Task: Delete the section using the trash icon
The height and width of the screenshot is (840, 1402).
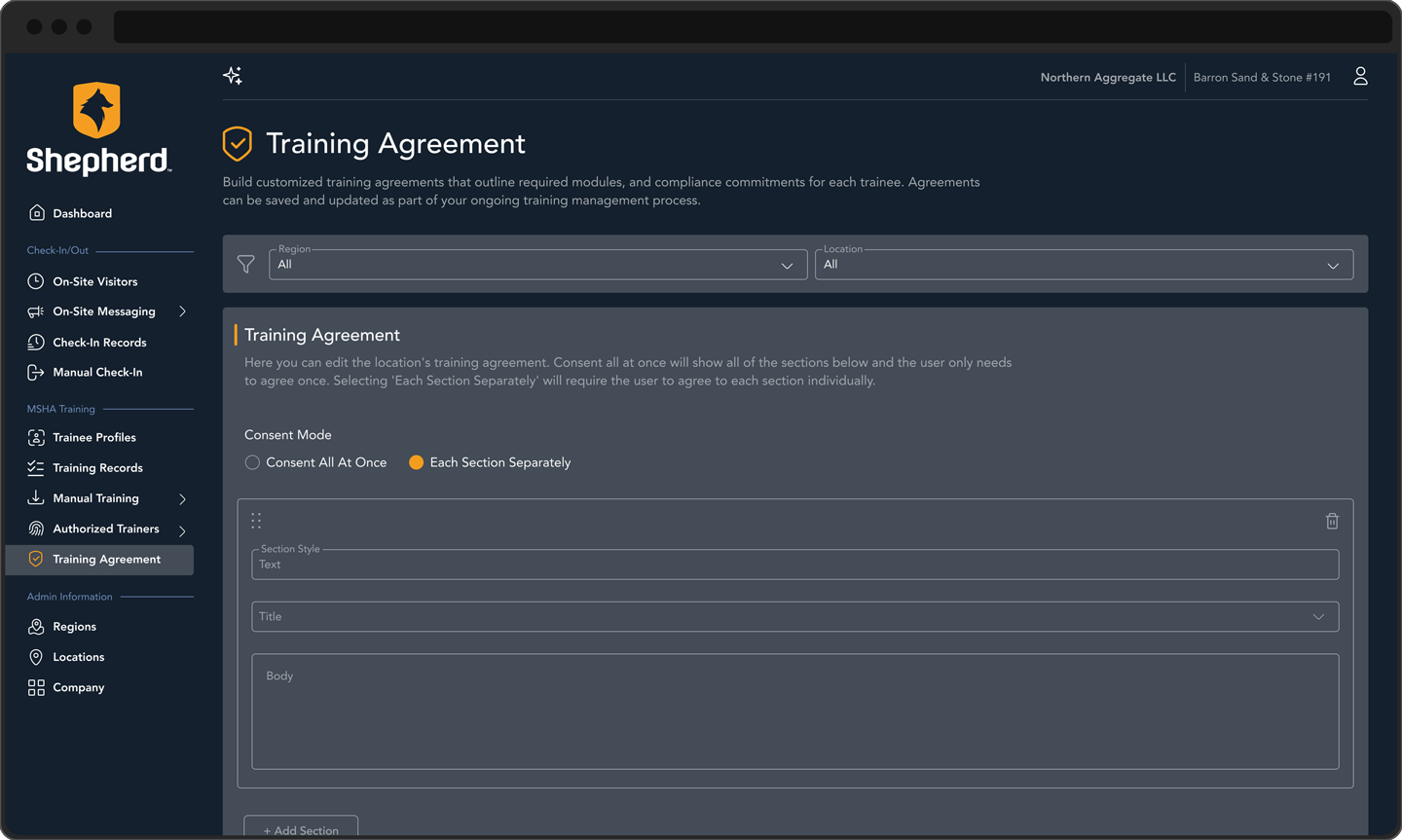Action: coord(1332,521)
